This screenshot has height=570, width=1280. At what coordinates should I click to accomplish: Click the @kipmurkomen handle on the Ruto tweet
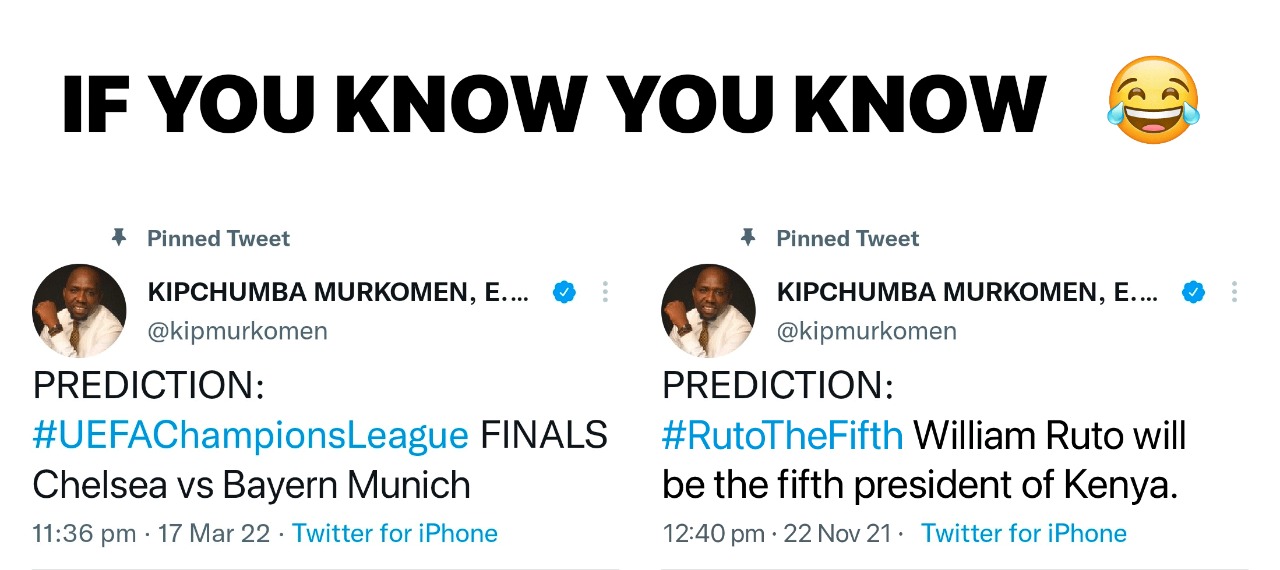point(866,331)
